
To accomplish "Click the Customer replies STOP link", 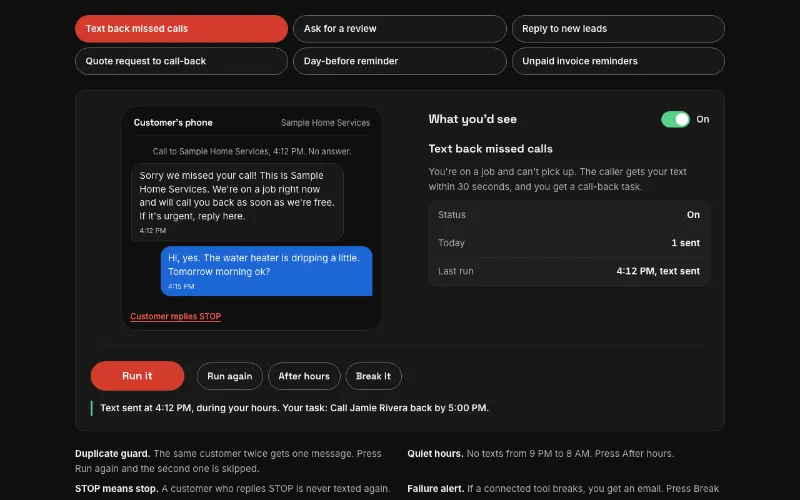I will tap(176, 316).
